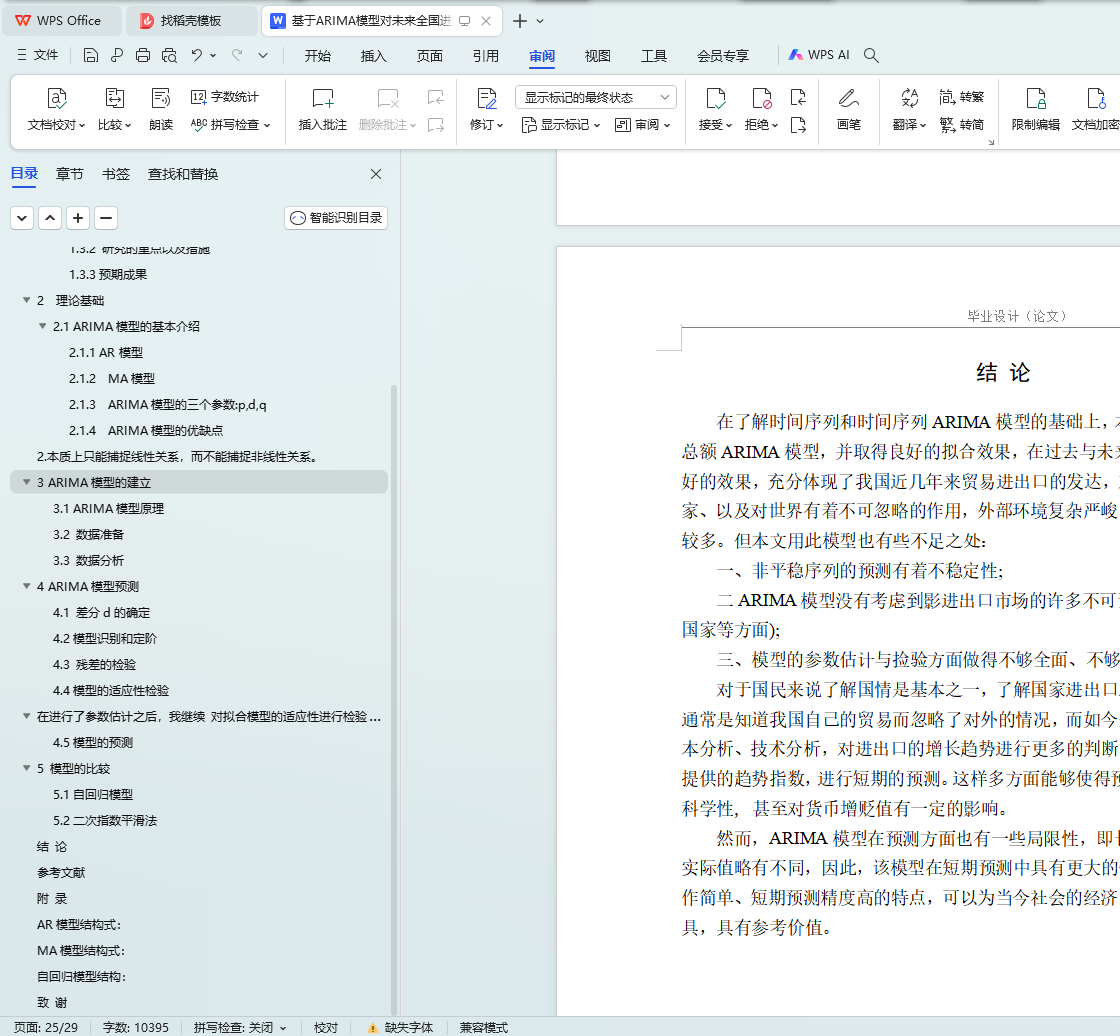Click 缺失字体 warning in status bar
Screen dimensions: 1120x1036
(400, 1027)
